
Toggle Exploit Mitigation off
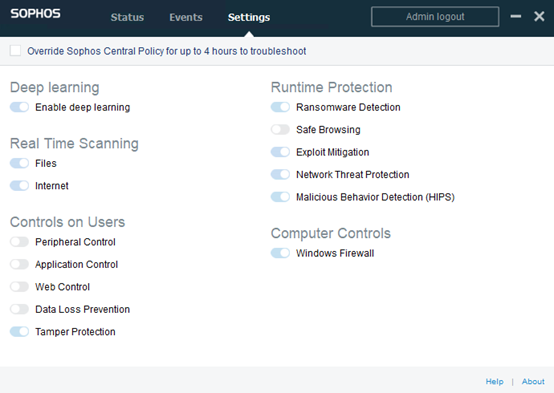pos(281,152)
